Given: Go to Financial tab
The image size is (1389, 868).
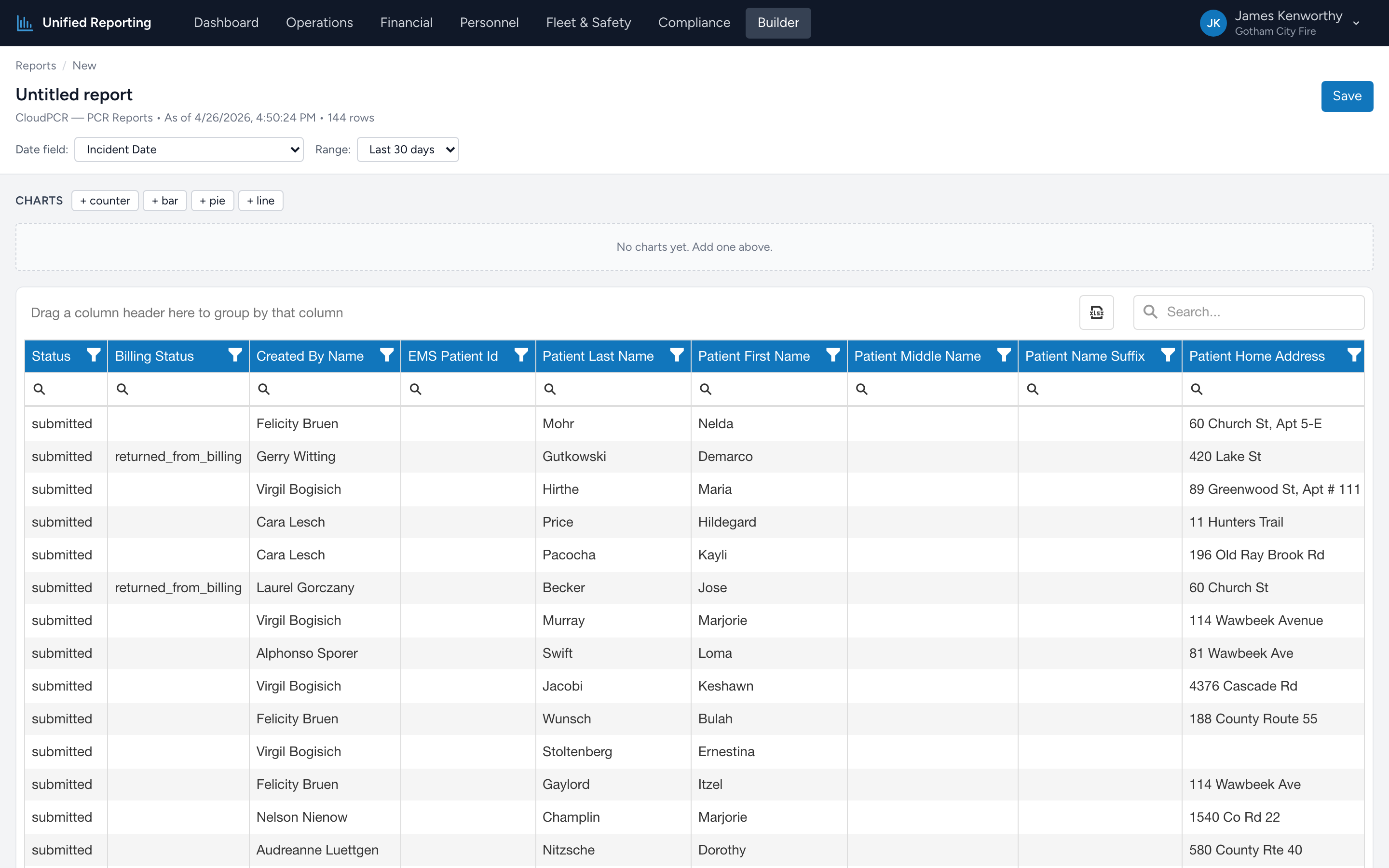Looking at the screenshot, I should click(407, 23).
